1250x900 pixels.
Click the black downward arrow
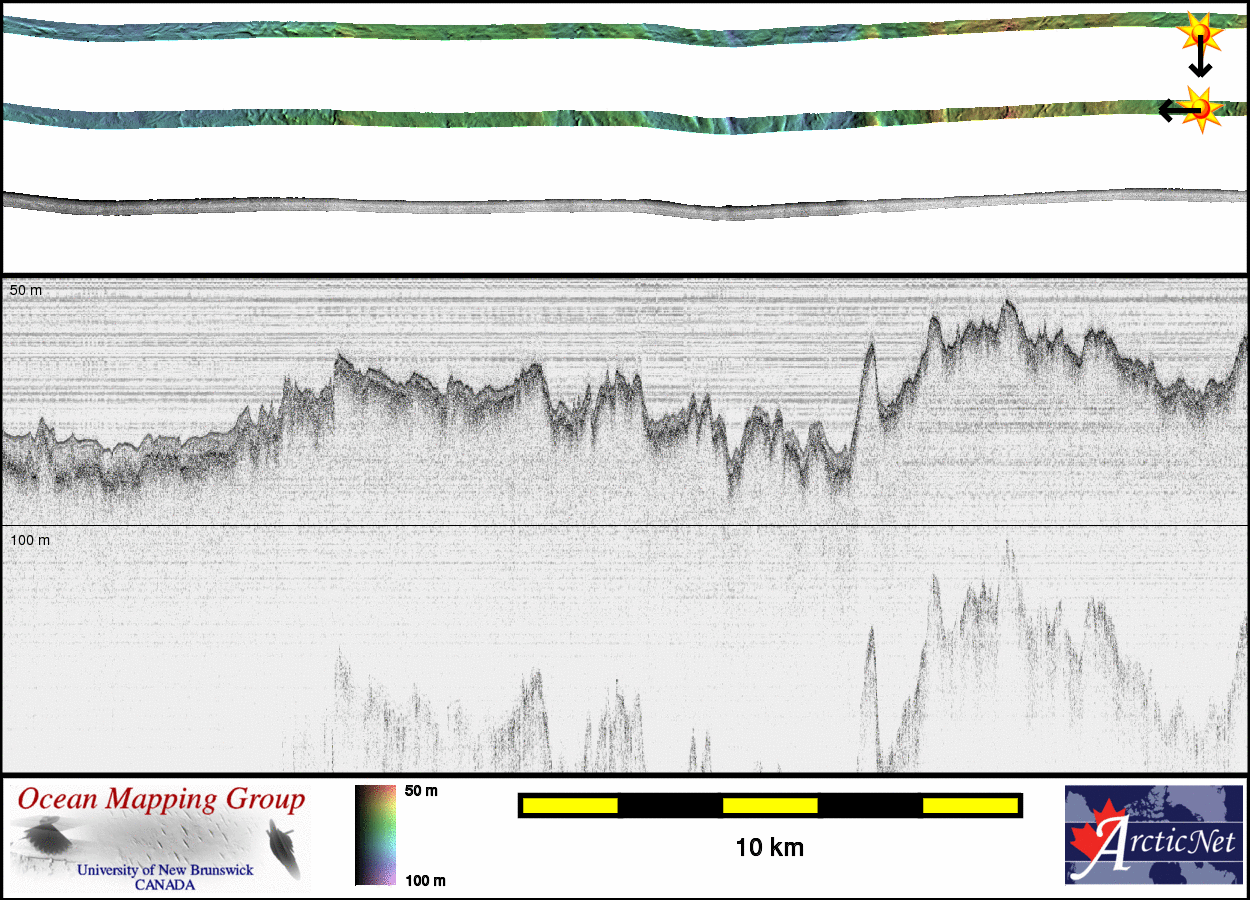pyautogui.click(x=1200, y=65)
